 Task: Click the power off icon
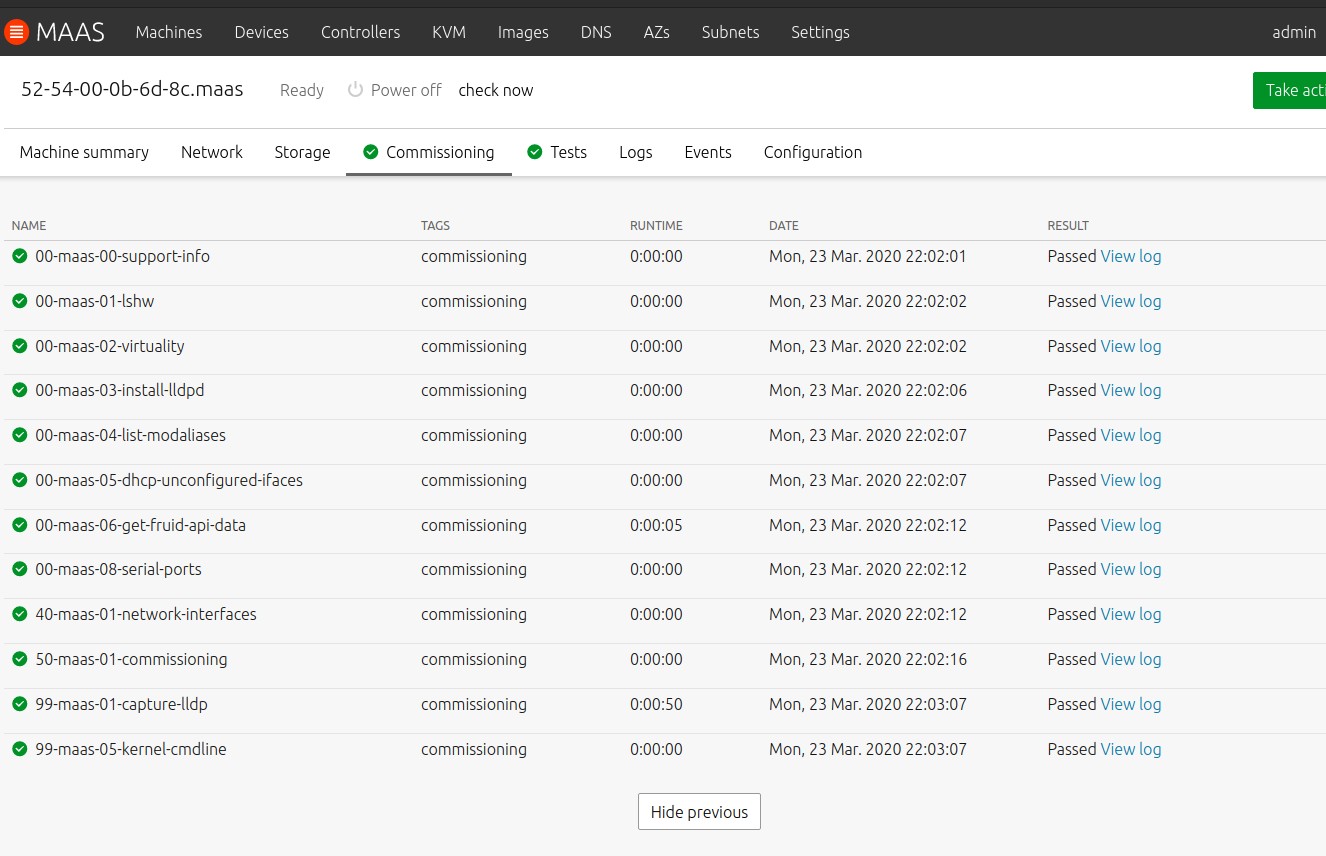[x=355, y=90]
